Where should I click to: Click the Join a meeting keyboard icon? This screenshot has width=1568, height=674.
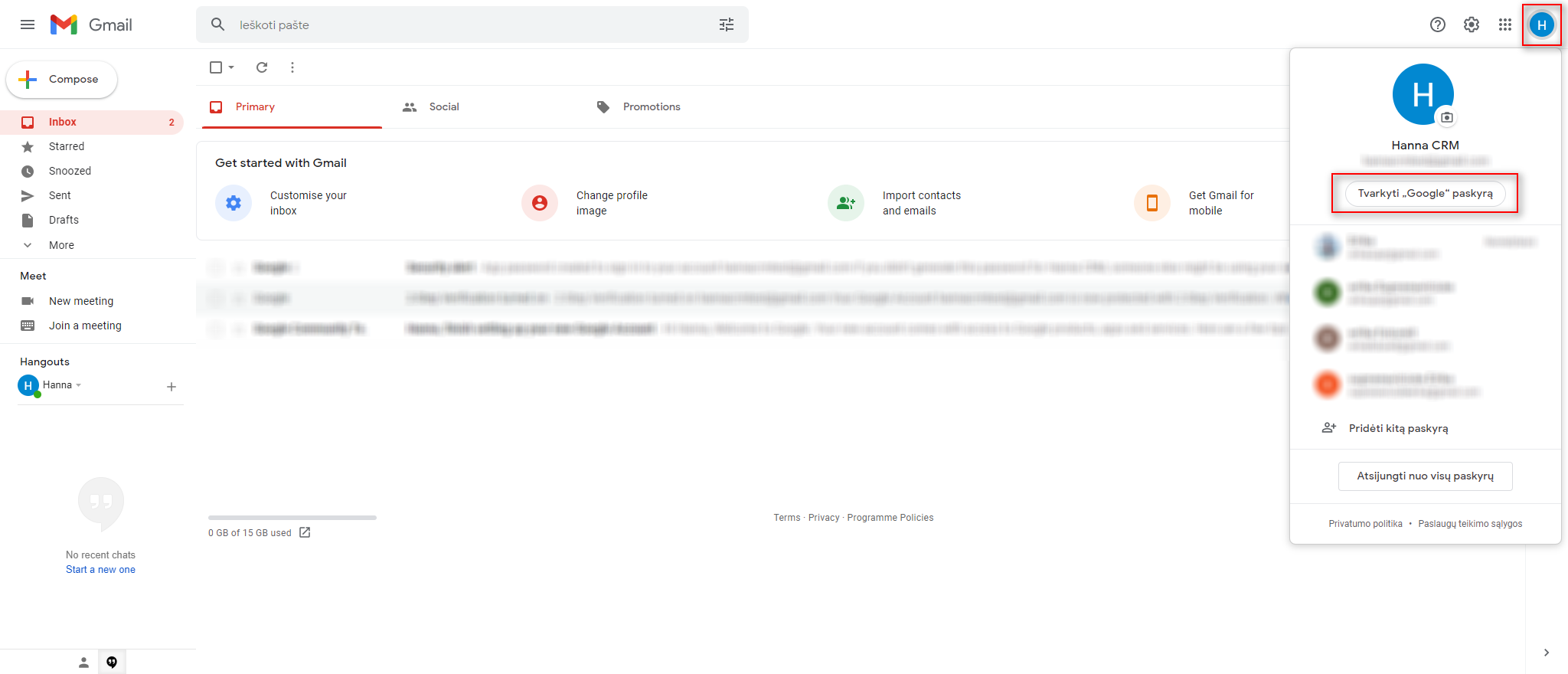pyautogui.click(x=28, y=326)
